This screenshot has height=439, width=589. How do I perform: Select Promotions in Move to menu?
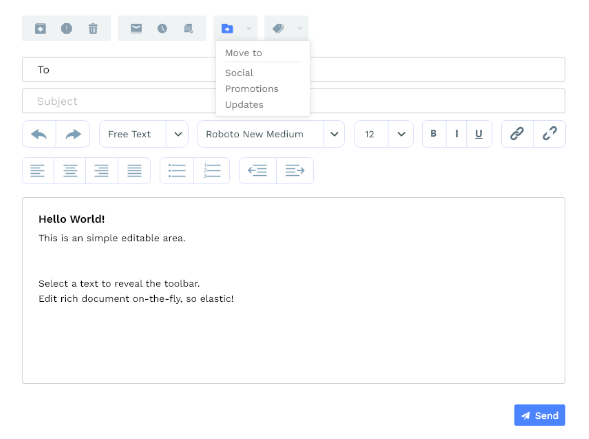(252, 89)
